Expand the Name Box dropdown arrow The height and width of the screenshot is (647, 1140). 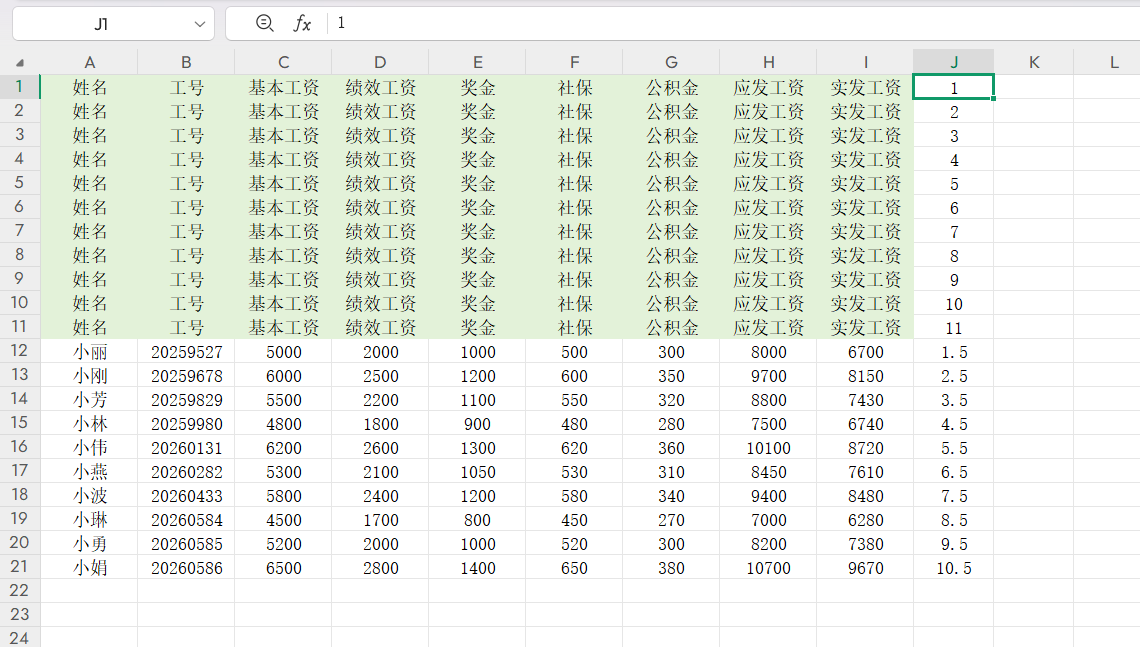pyautogui.click(x=197, y=23)
